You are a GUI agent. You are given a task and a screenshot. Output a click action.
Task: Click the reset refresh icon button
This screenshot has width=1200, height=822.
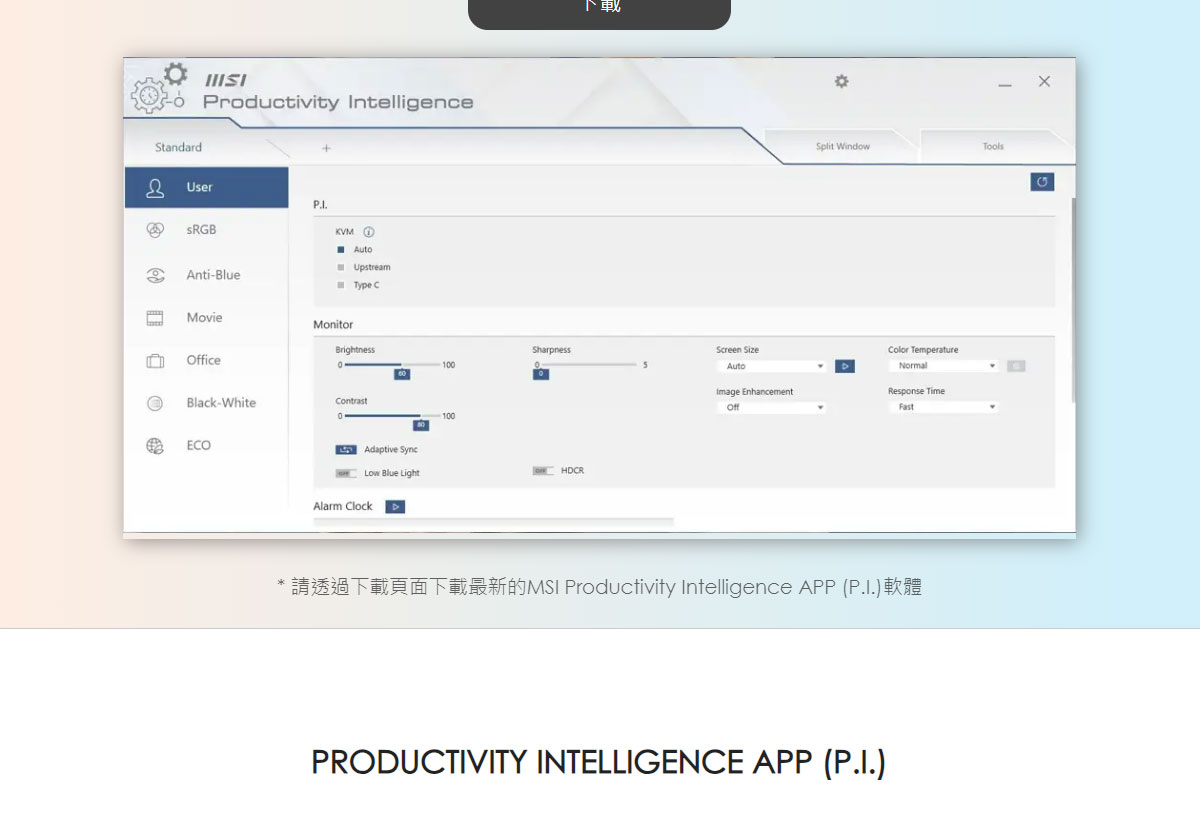pos(1042,182)
